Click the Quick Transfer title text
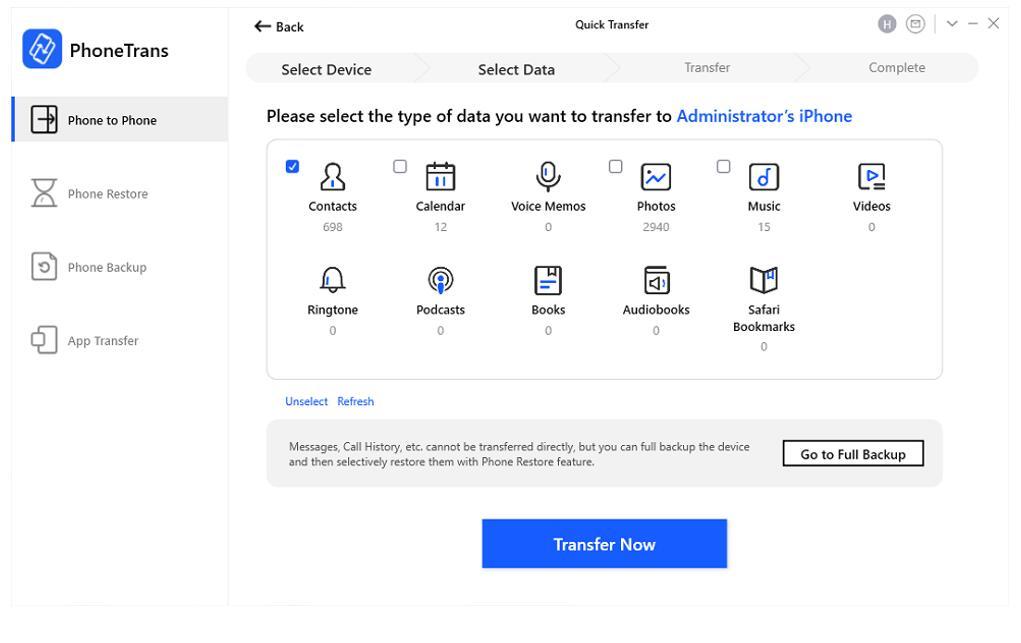Screen dimensions: 1021x643 point(611,25)
